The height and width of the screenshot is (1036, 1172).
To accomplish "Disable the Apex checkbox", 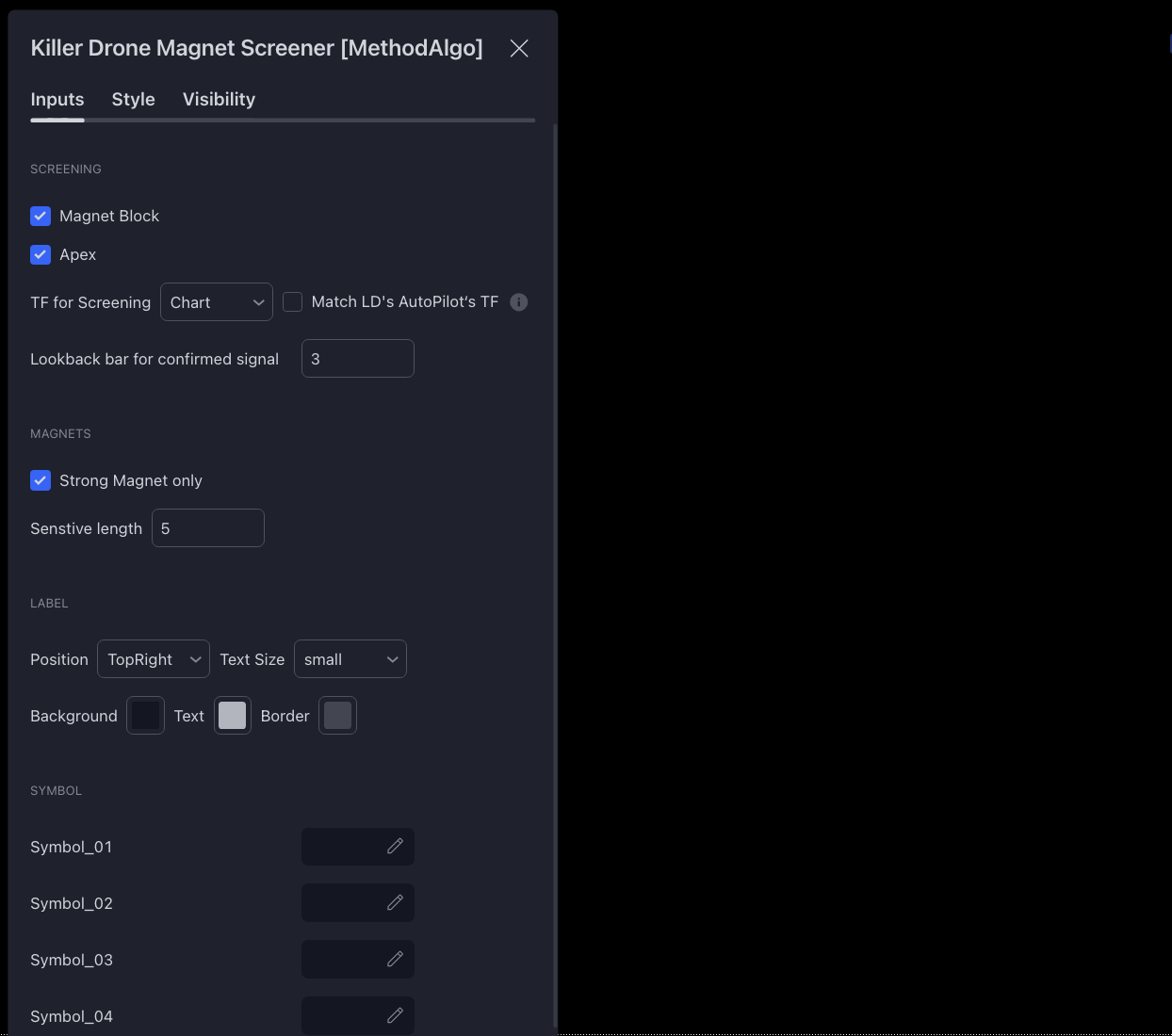I will (x=41, y=255).
